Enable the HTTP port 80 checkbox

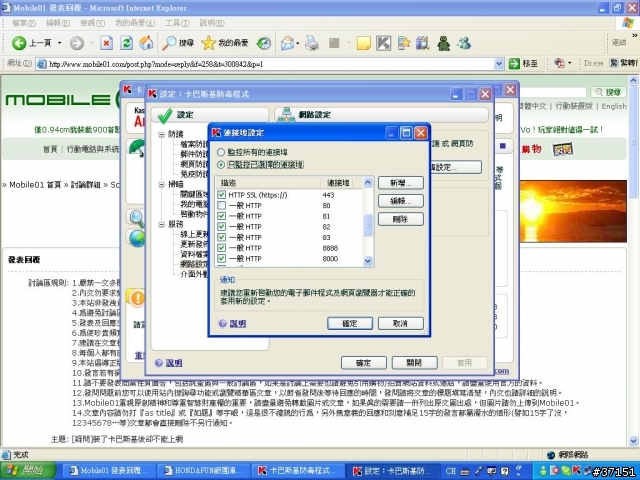(222, 205)
